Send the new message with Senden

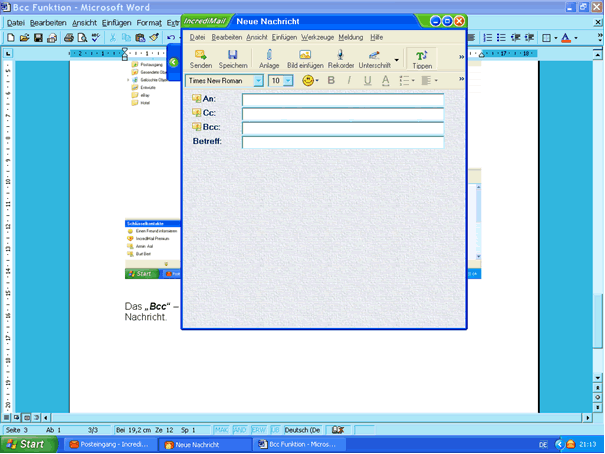tap(201, 59)
